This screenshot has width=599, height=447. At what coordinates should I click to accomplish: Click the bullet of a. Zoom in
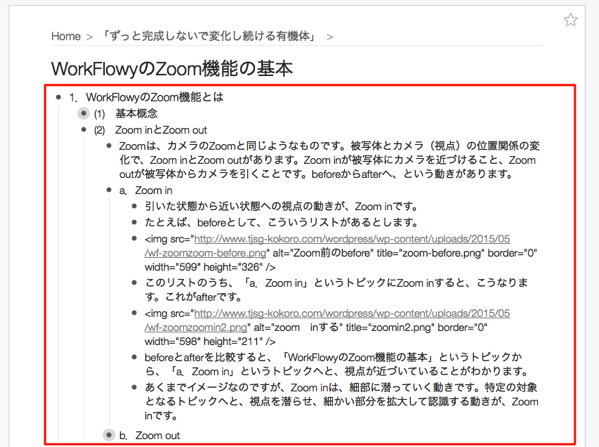click(109, 190)
